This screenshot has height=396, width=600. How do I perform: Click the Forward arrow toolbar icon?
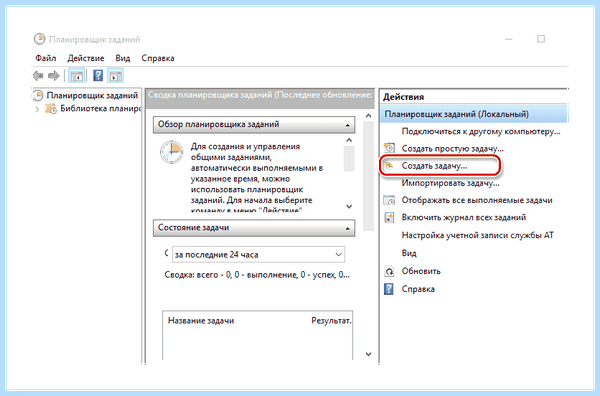click(x=54, y=76)
